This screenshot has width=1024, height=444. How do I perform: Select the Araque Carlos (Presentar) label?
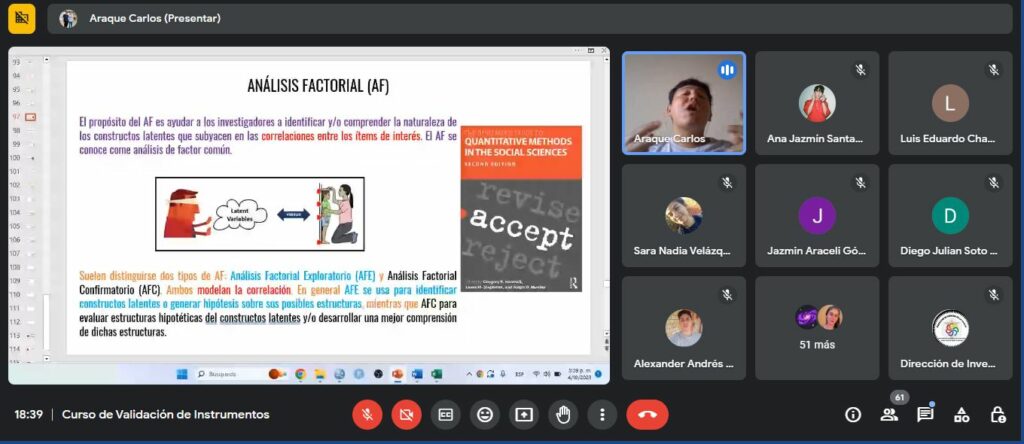click(155, 18)
